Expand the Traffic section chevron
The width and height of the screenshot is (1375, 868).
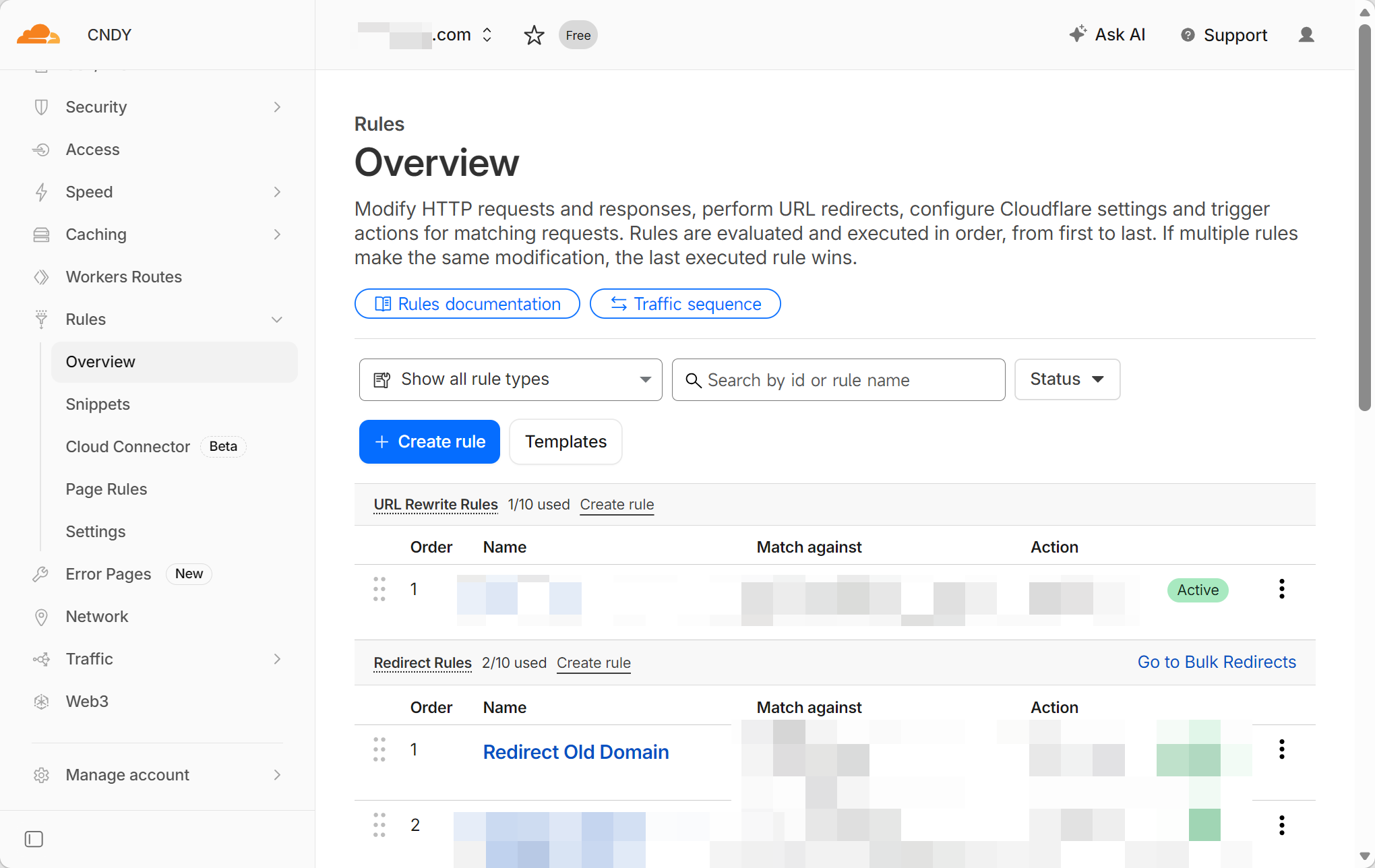[x=277, y=659]
